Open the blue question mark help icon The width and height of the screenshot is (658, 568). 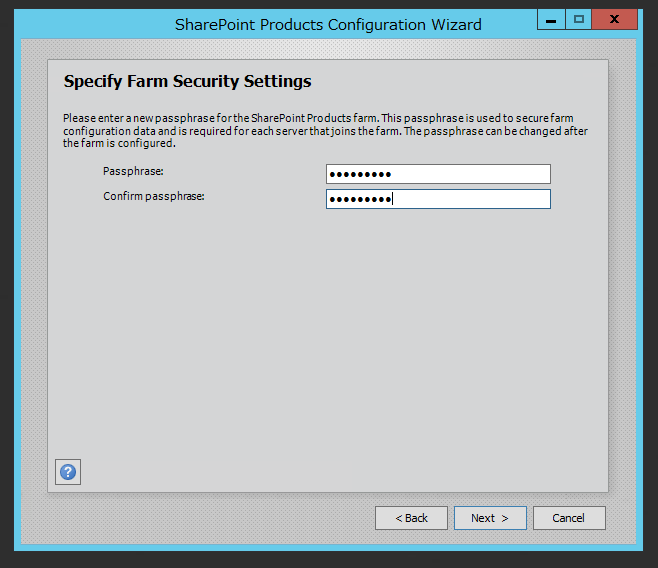click(x=68, y=472)
